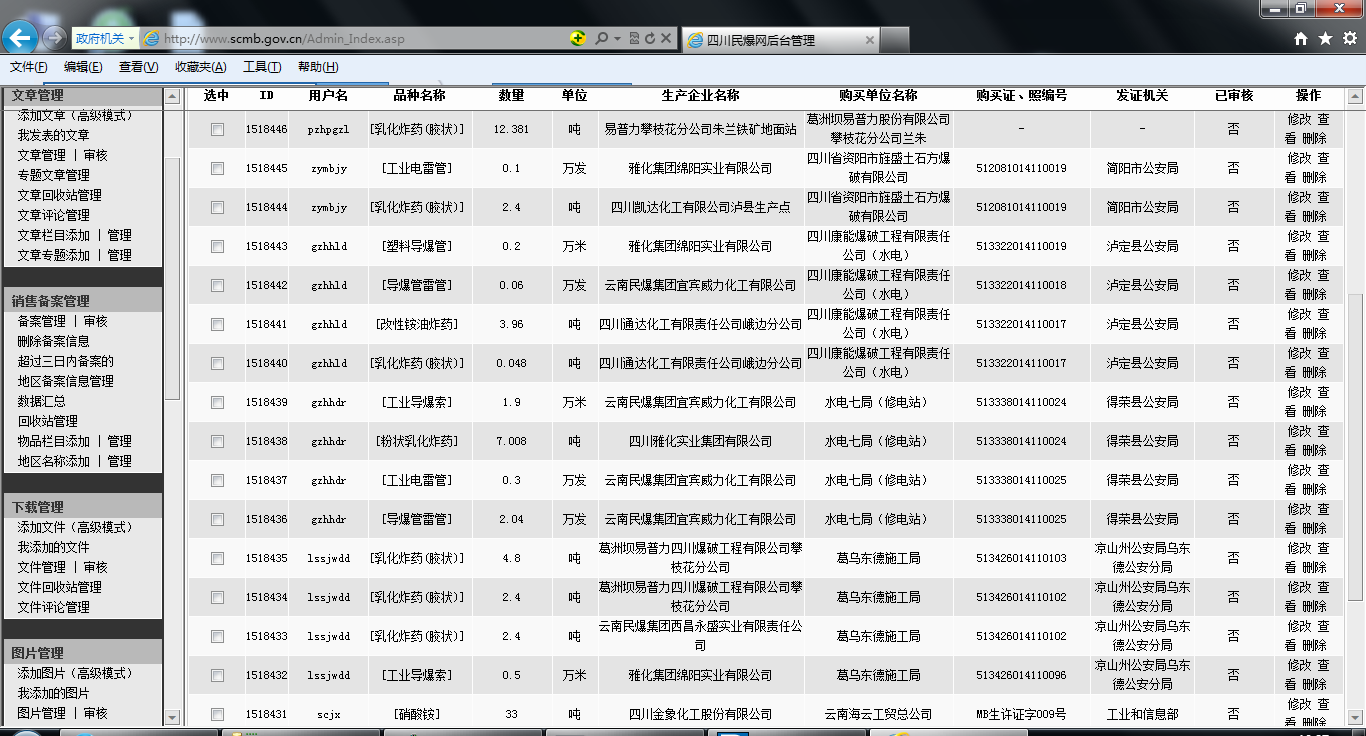Screen dimensions: 1366x736
Task: Tick the checkbox for record 1518445
Action: (x=217, y=169)
